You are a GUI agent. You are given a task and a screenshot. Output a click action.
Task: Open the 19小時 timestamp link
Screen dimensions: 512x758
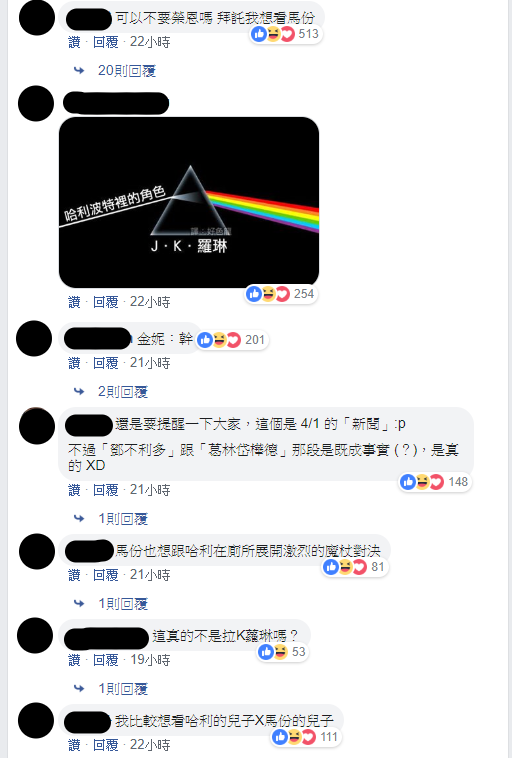(x=150, y=660)
